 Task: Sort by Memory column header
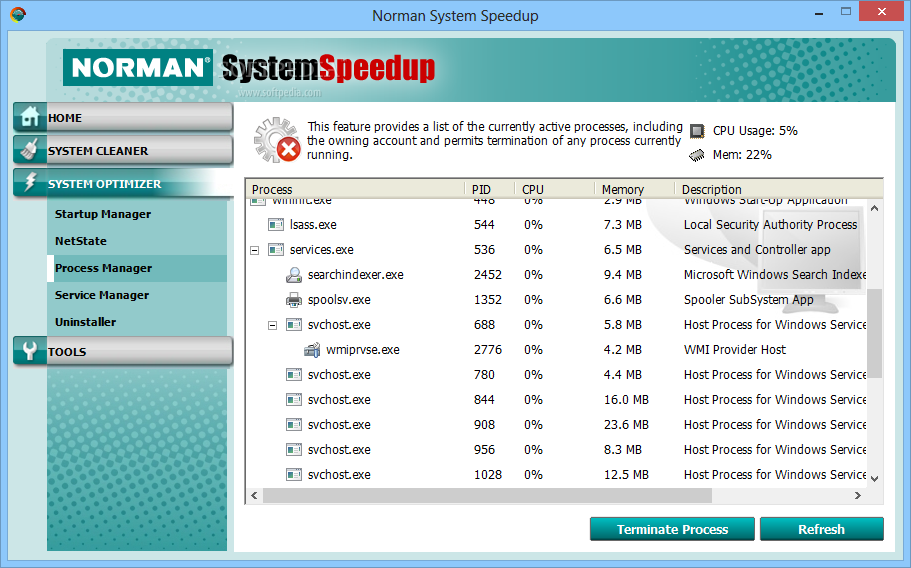click(634, 189)
